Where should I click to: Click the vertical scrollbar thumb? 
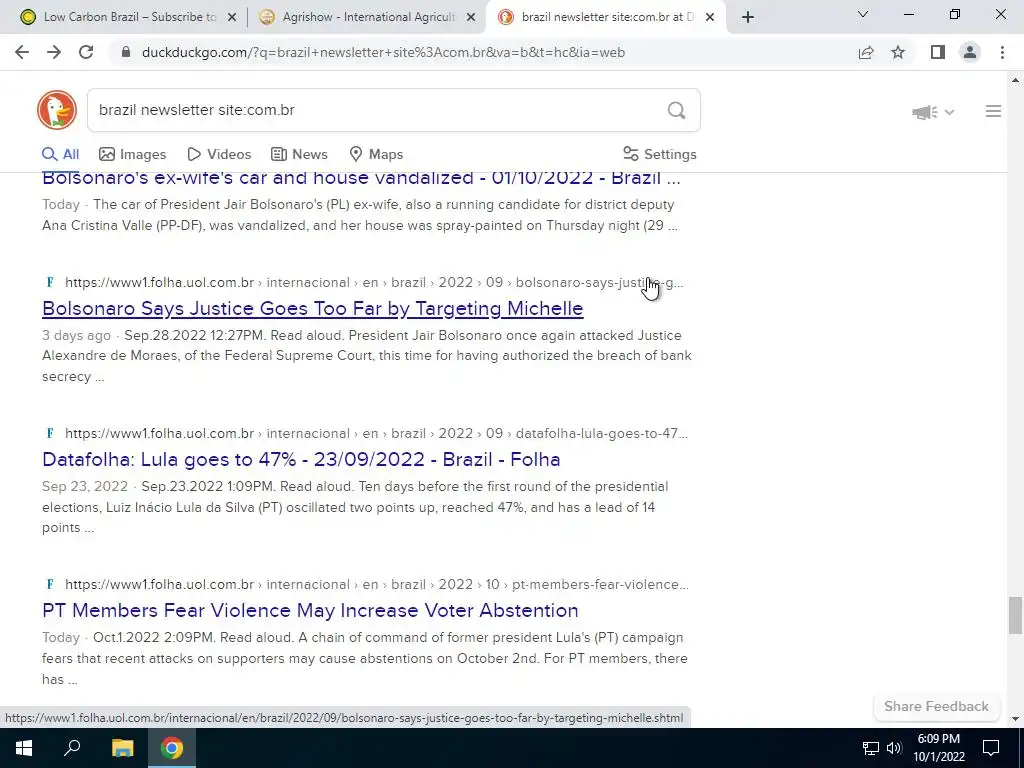(1015, 615)
